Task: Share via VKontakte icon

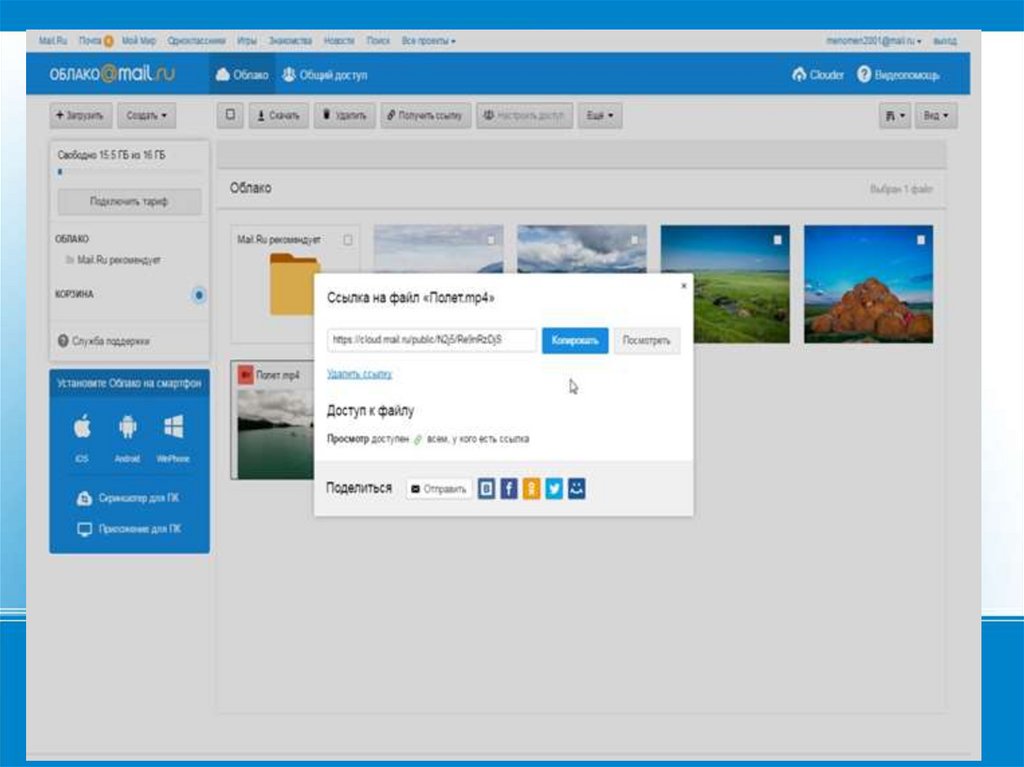Action: pyautogui.click(x=486, y=488)
